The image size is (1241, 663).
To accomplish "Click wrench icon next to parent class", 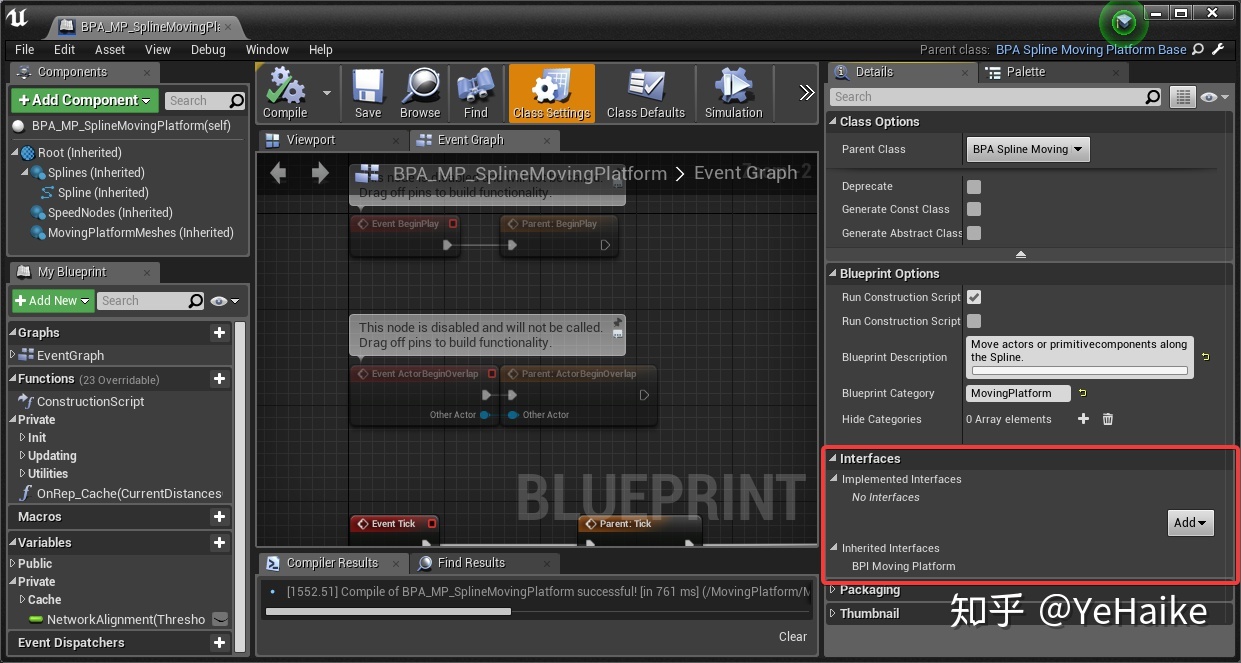I will (x=1217, y=49).
